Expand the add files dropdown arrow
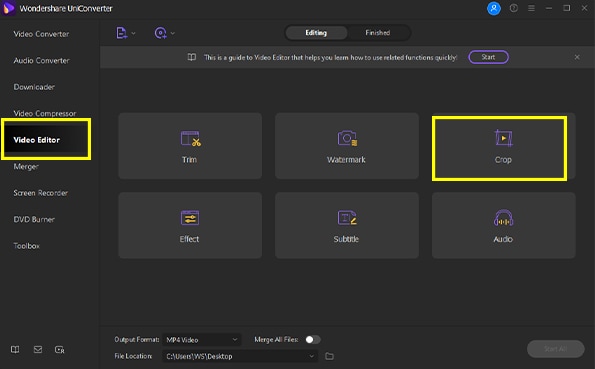Screen dimensions: 595x369 click(x=134, y=33)
